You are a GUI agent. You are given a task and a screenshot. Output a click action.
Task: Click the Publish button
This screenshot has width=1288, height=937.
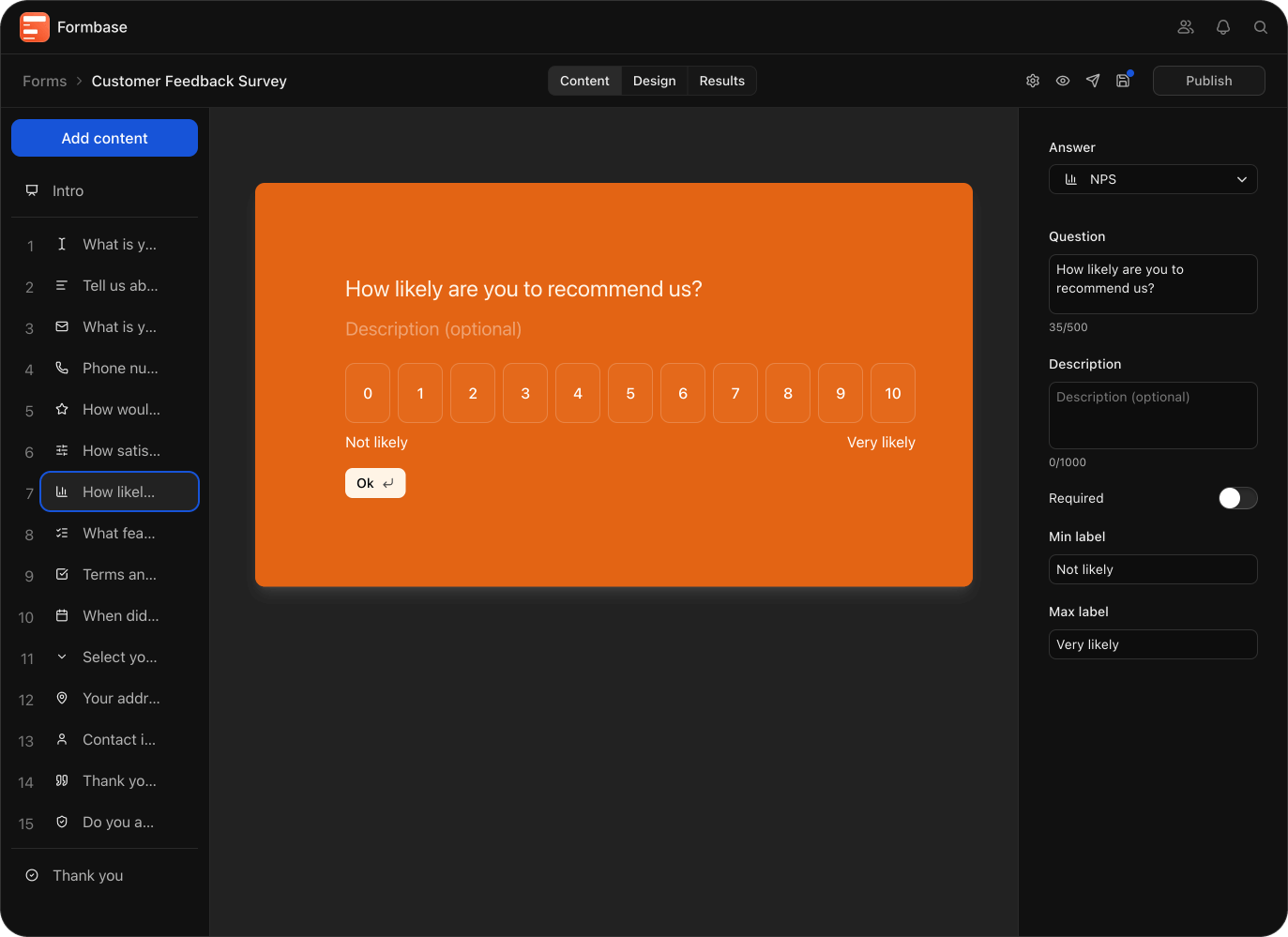(x=1208, y=81)
